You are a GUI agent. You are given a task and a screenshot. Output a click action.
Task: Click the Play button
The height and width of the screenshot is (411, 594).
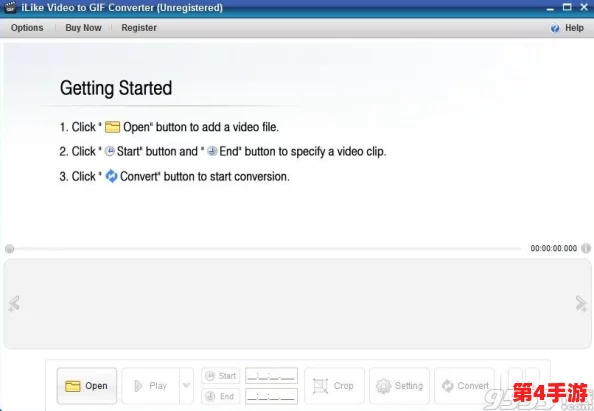pyautogui.click(x=151, y=386)
